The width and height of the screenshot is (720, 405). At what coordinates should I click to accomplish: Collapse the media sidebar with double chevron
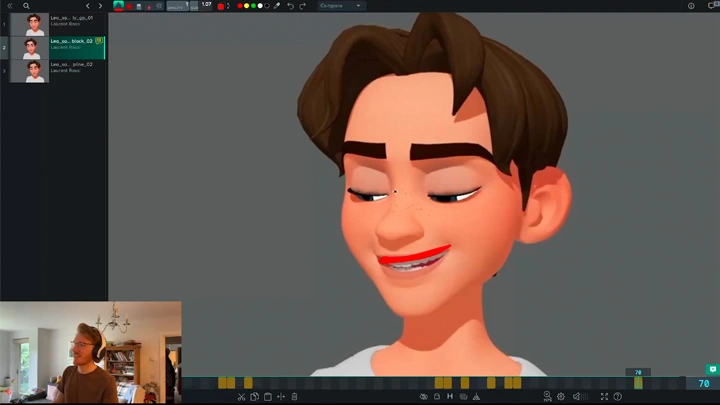8,6
